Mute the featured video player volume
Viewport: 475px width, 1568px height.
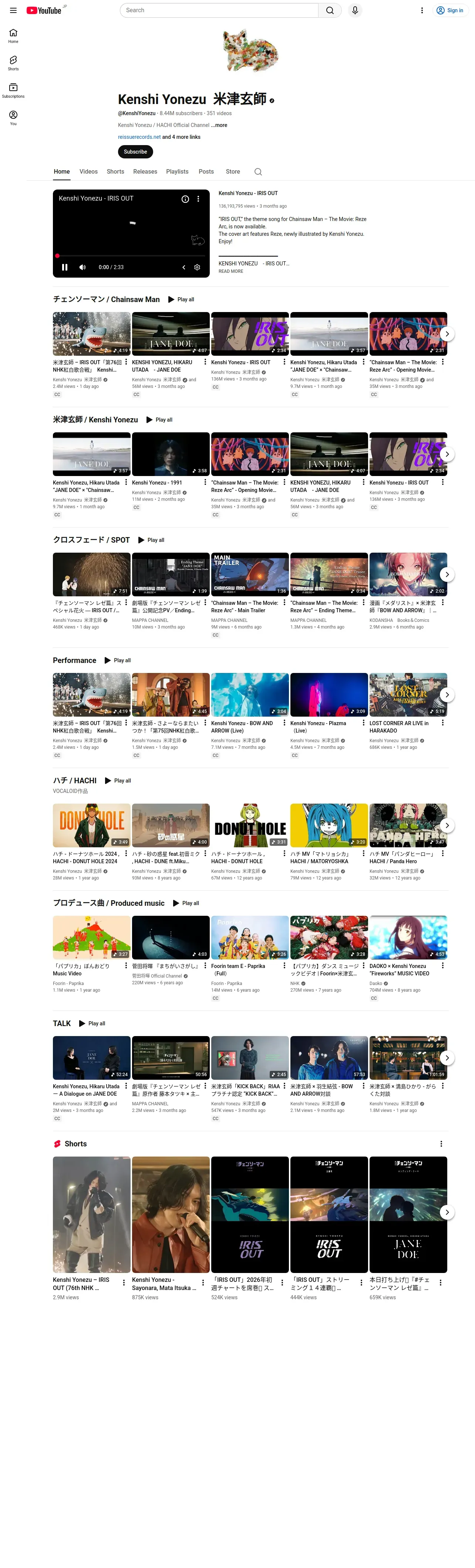83,267
